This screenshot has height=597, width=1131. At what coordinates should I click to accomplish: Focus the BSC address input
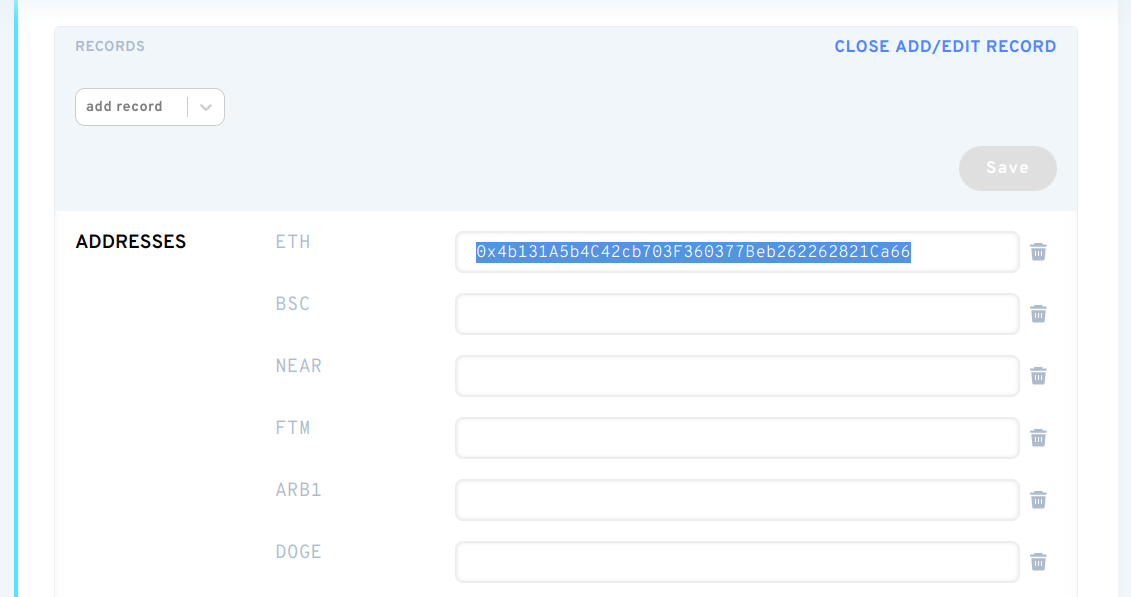pyautogui.click(x=736, y=314)
